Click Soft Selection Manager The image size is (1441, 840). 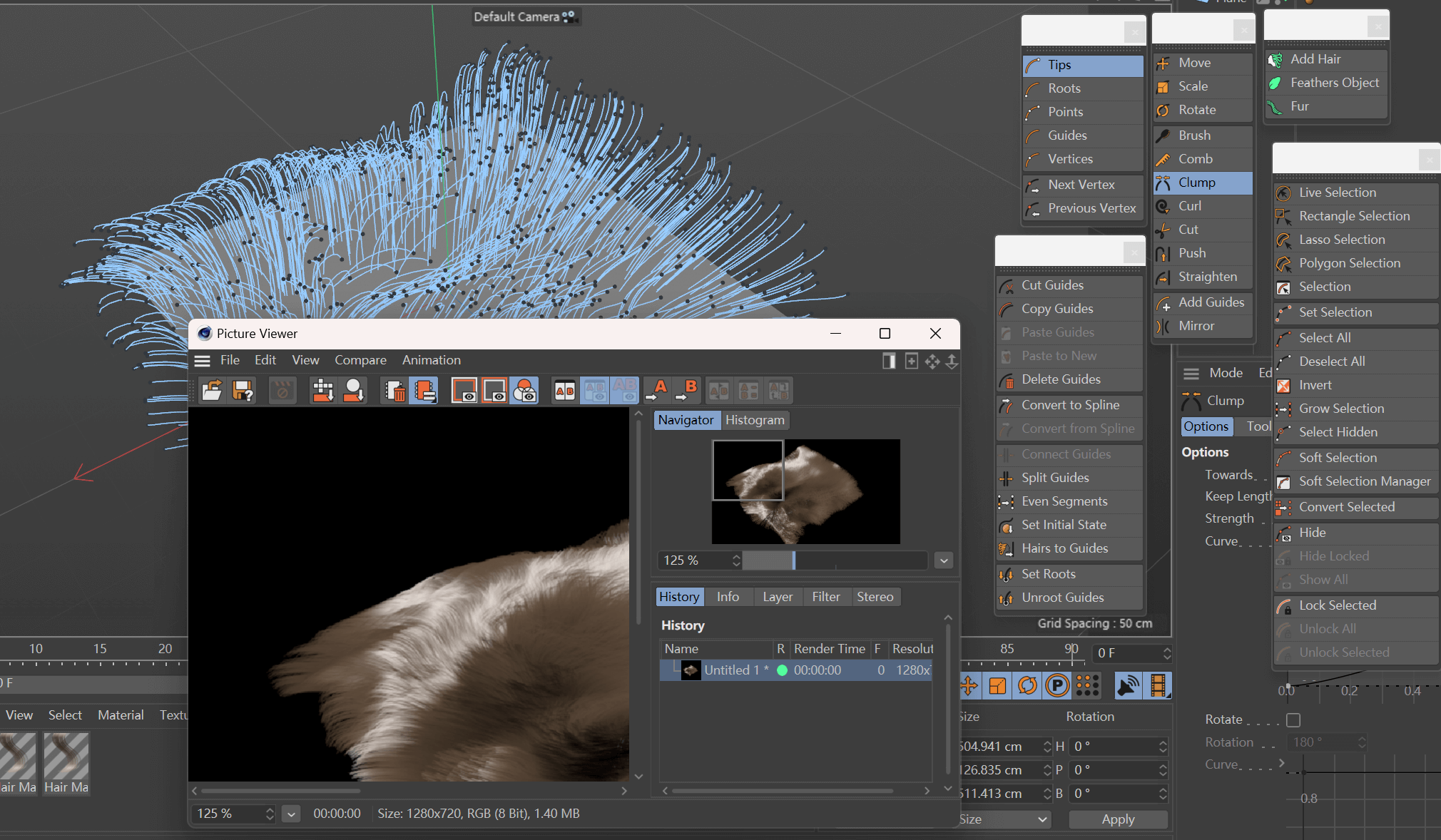[1355, 481]
